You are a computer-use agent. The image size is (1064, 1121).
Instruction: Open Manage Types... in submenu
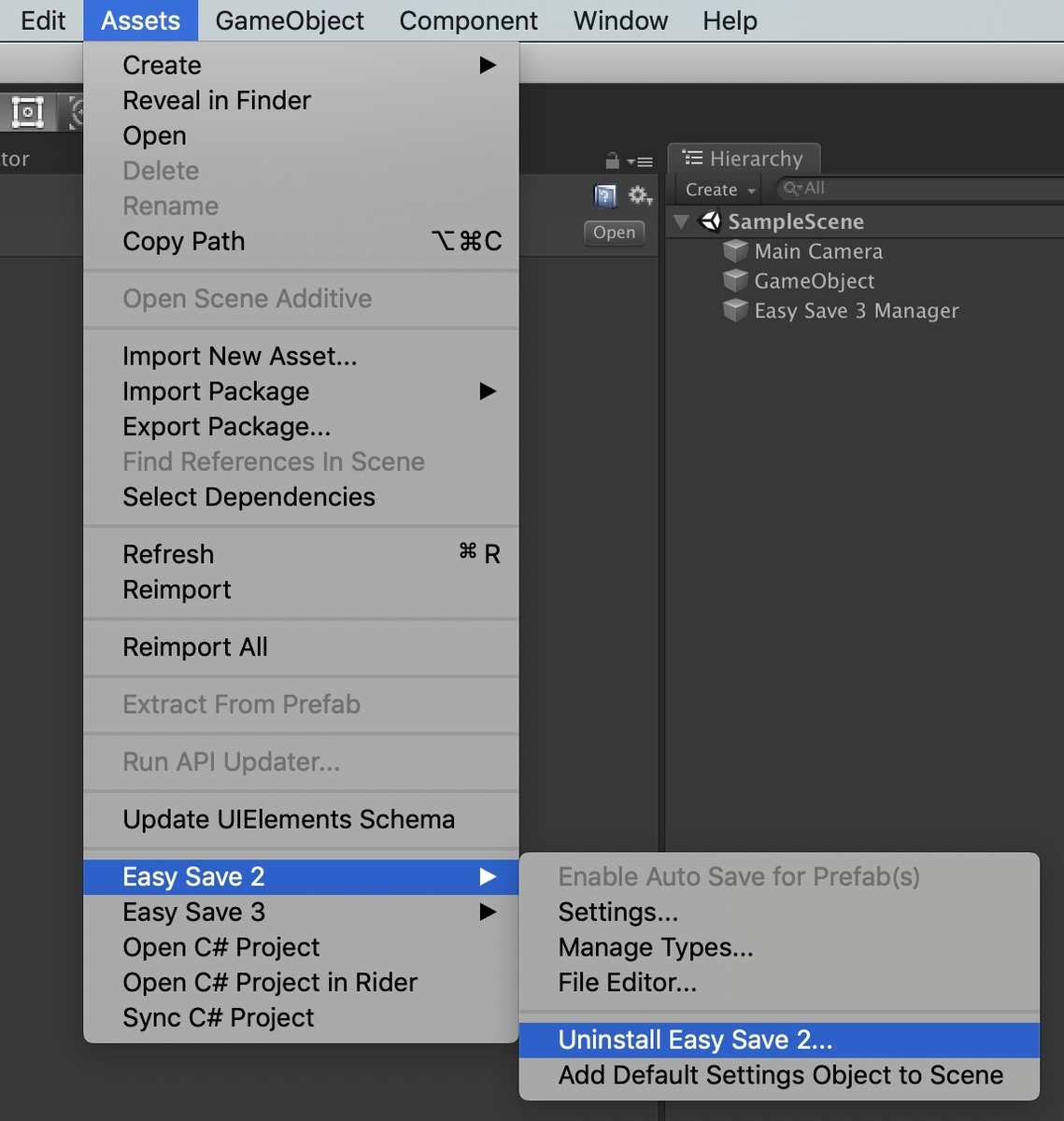tap(779, 947)
